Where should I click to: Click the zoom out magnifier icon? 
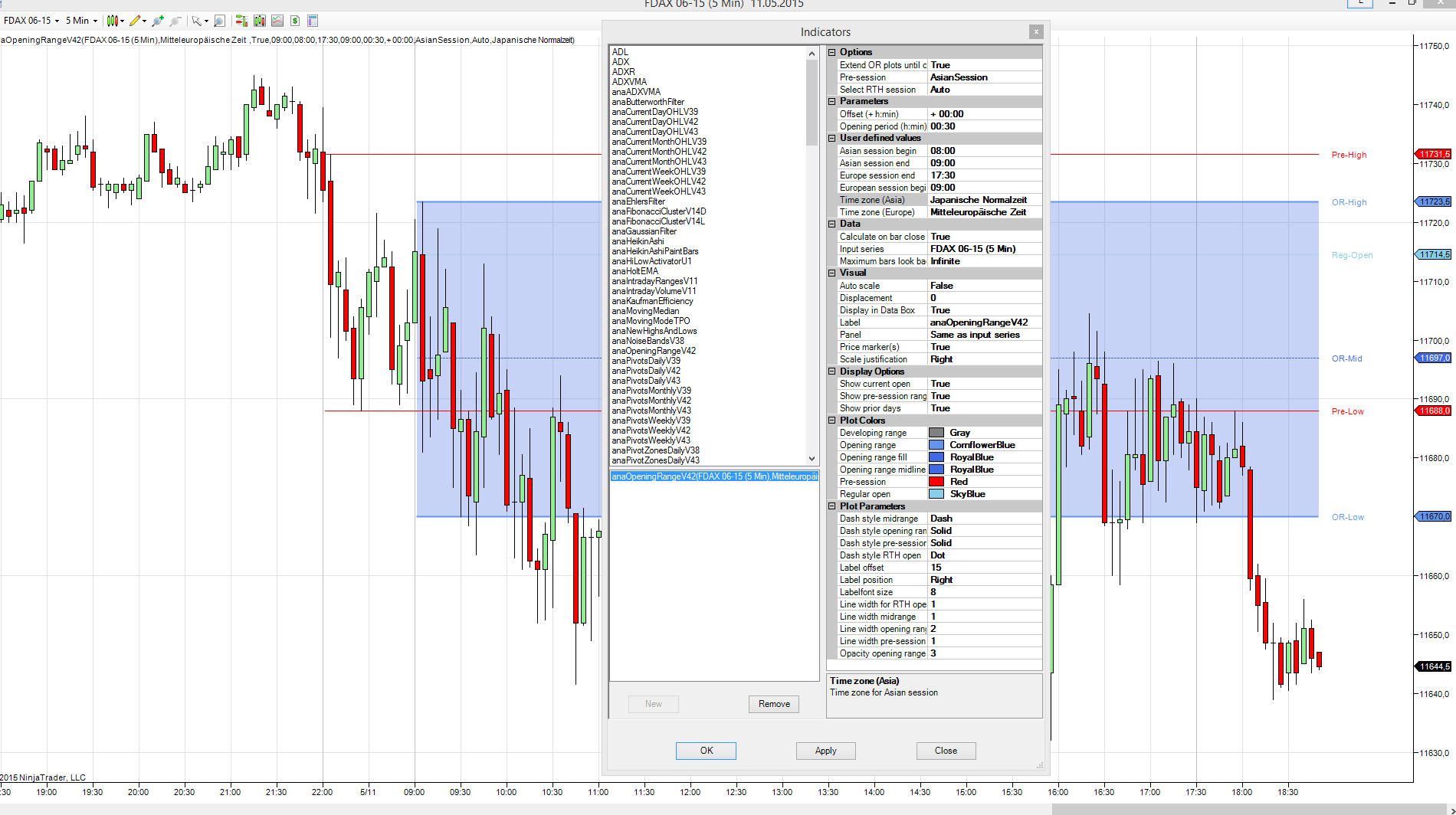[175, 21]
